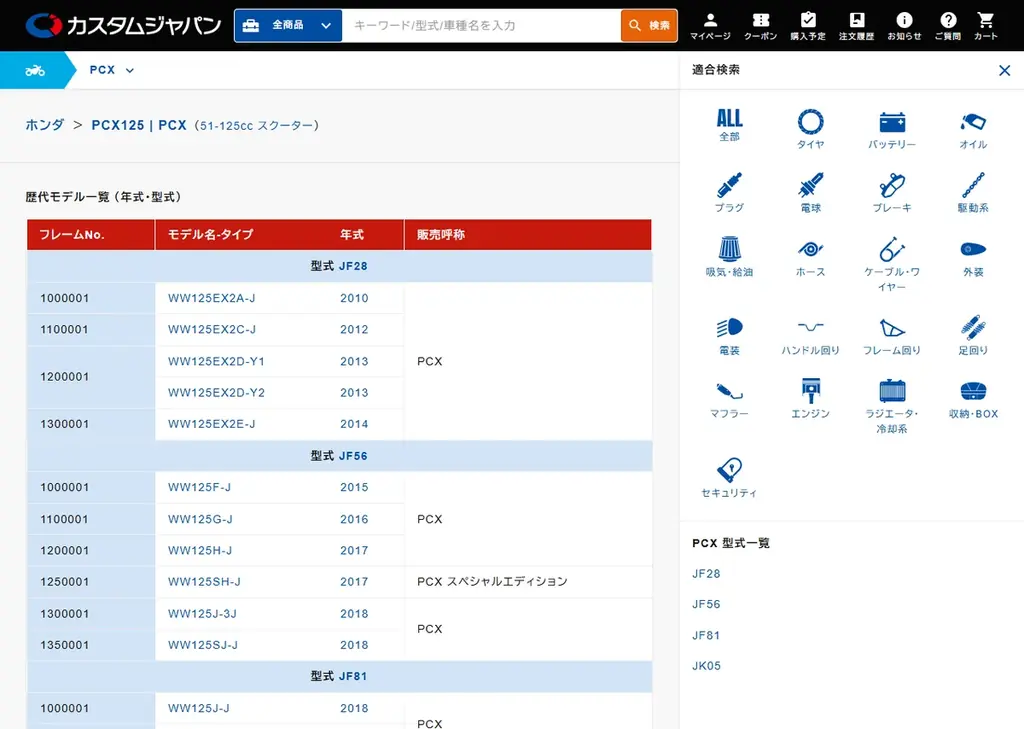The height and width of the screenshot is (729, 1024).
Task: Close the 適合検索 panel
Action: pyautogui.click(x=1004, y=70)
